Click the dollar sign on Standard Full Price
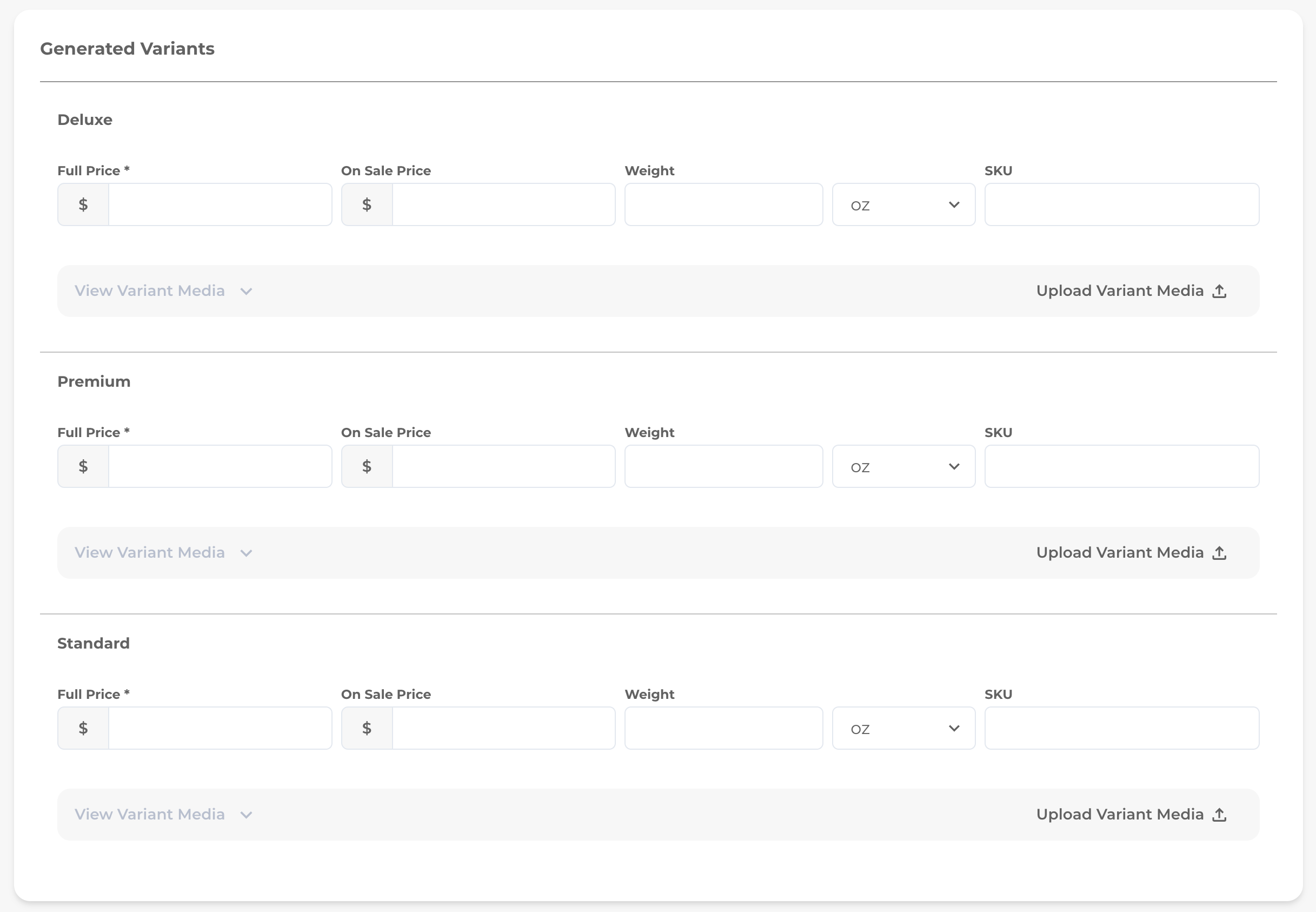This screenshot has height=912, width=1316. 83,728
